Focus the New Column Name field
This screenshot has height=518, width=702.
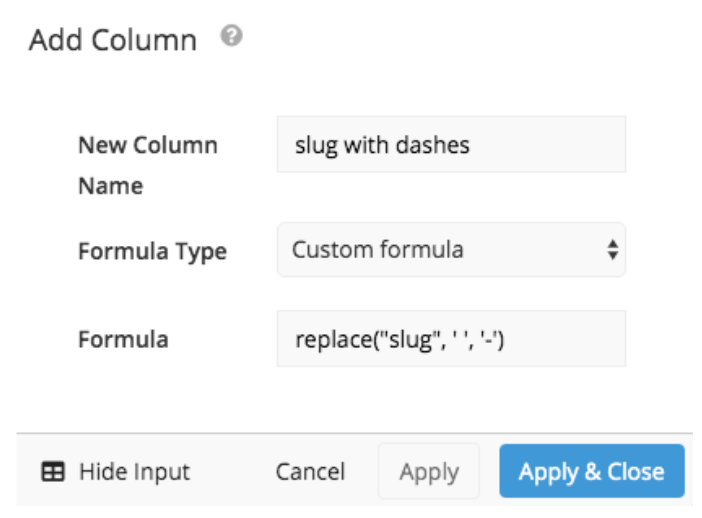(451, 144)
